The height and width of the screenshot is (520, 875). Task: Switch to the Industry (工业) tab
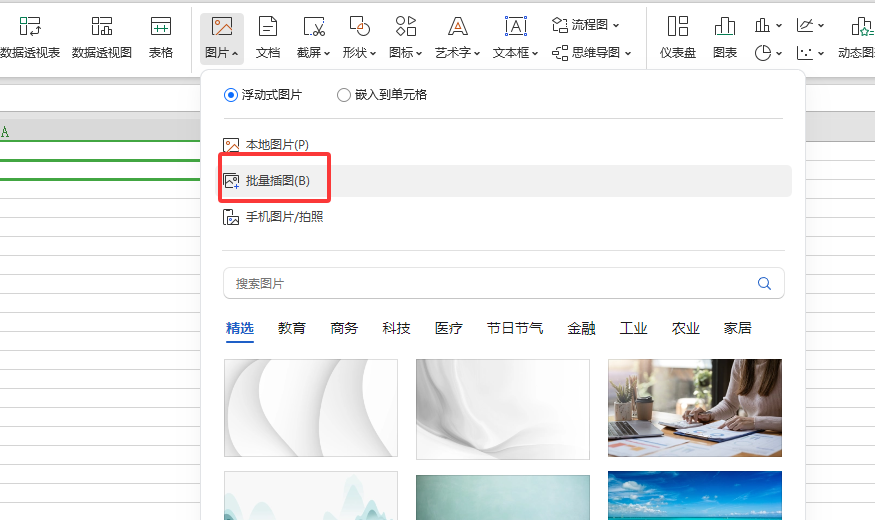[x=633, y=328]
